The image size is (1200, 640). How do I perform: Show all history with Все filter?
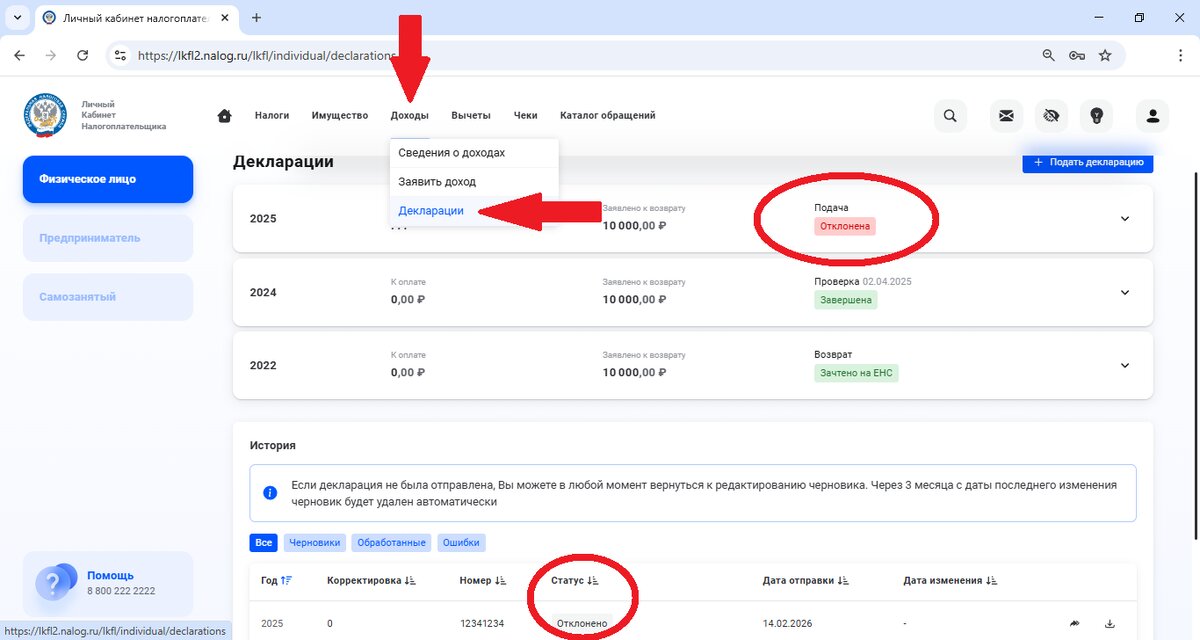click(x=264, y=543)
